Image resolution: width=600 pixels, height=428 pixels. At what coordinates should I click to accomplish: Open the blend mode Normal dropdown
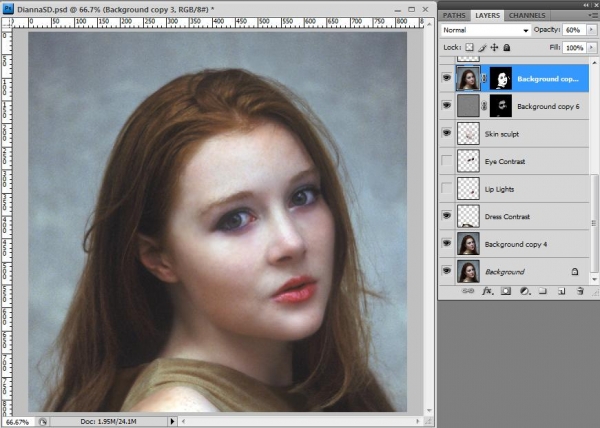[486, 30]
